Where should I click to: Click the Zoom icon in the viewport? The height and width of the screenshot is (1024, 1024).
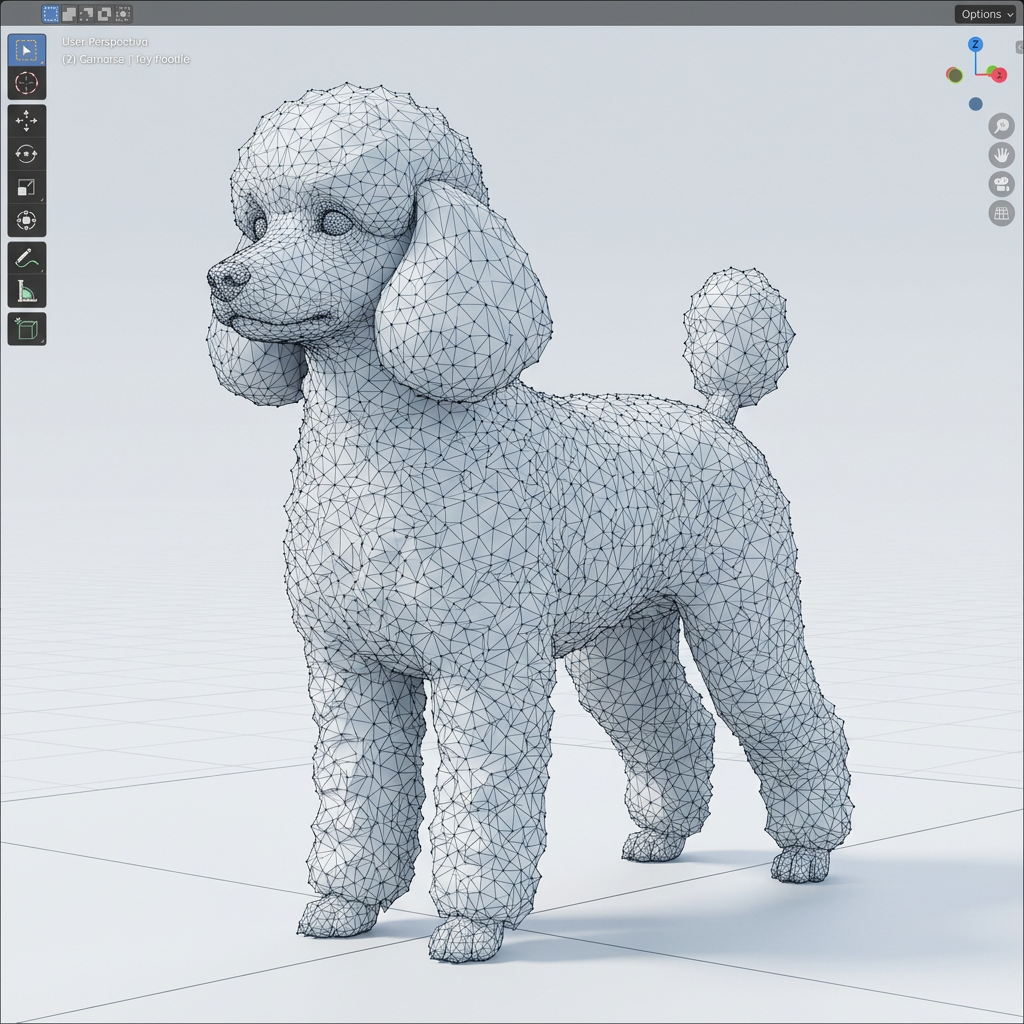pyautogui.click(x=1001, y=125)
